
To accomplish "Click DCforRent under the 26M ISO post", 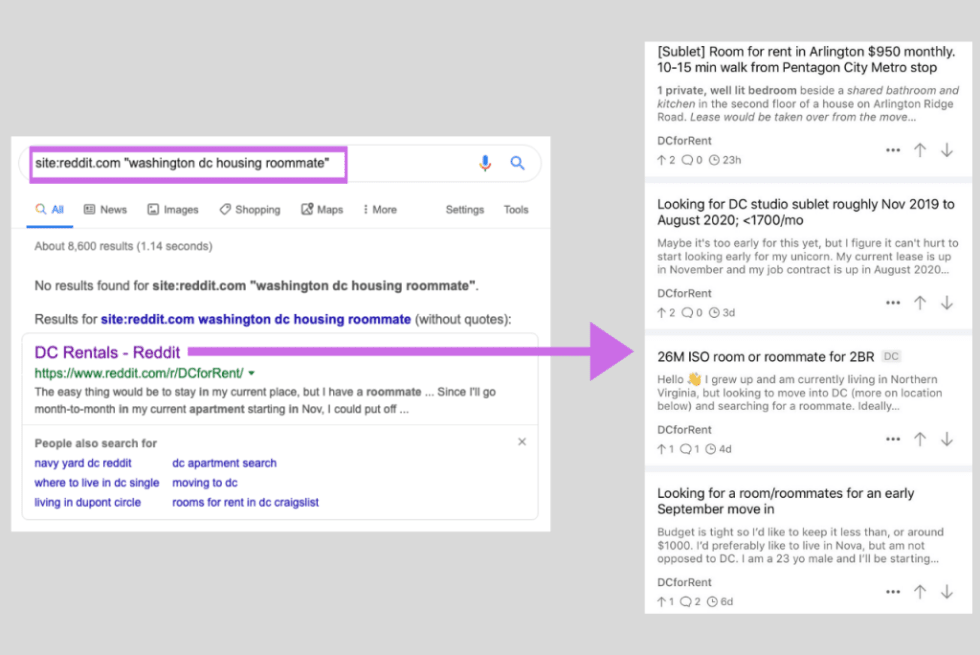I will click(x=684, y=429).
